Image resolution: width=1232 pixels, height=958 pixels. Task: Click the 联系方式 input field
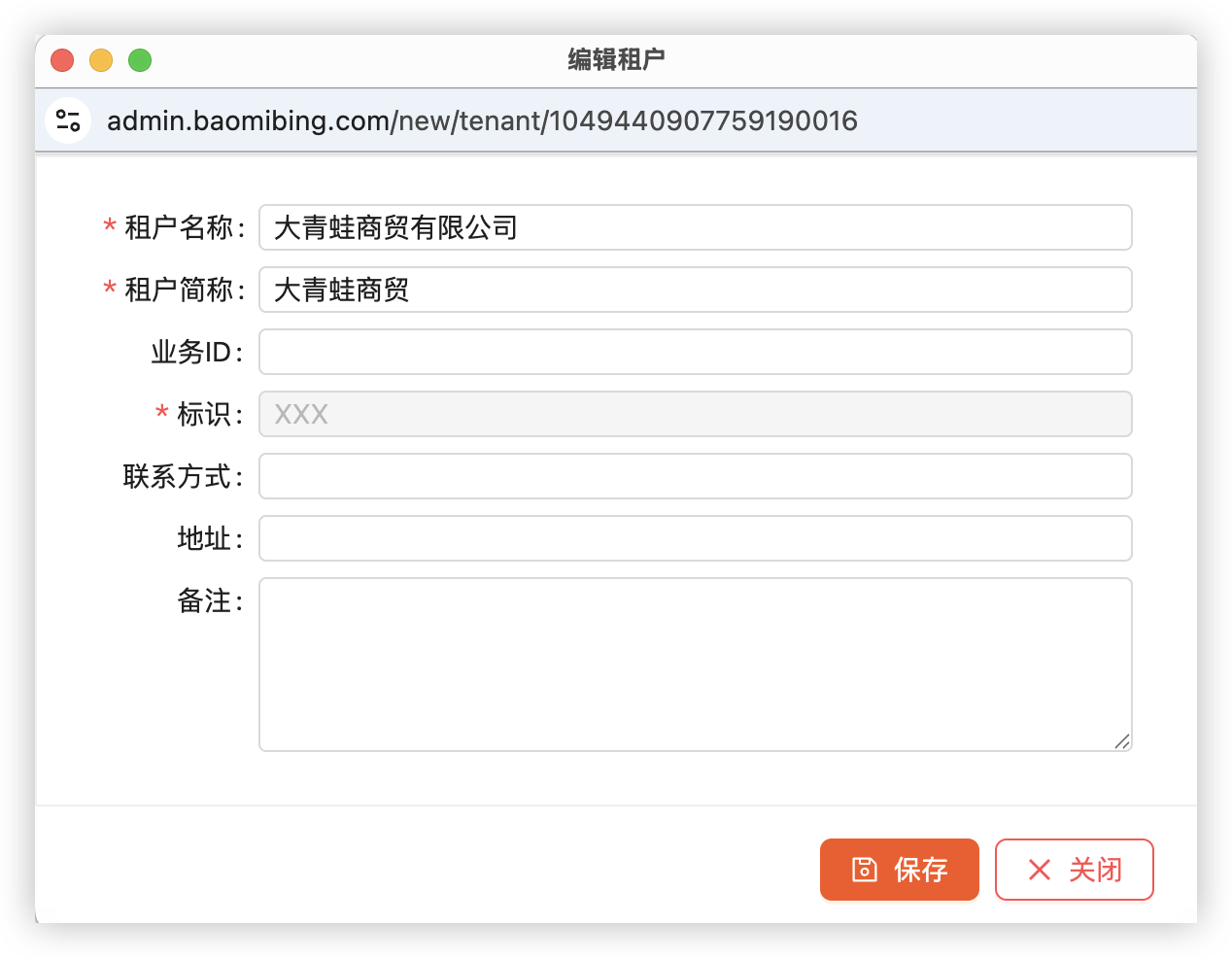(x=696, y=476)
